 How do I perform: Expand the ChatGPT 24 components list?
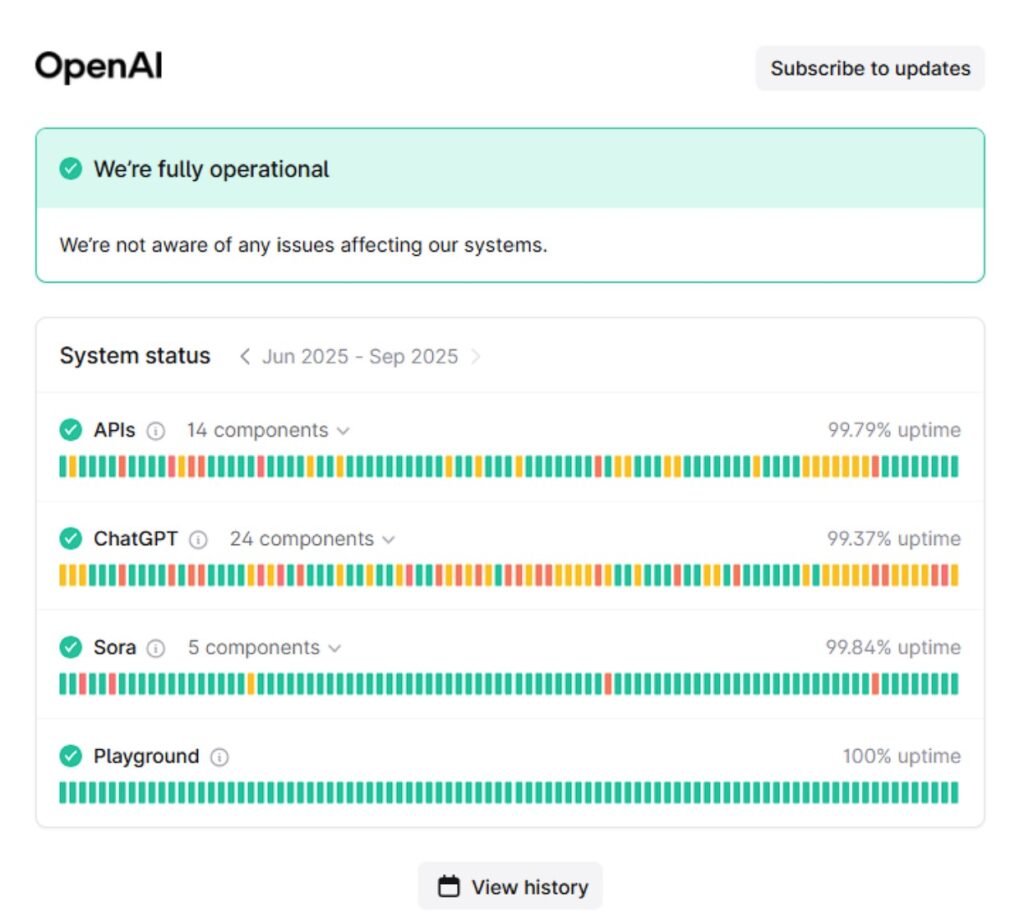312,539
